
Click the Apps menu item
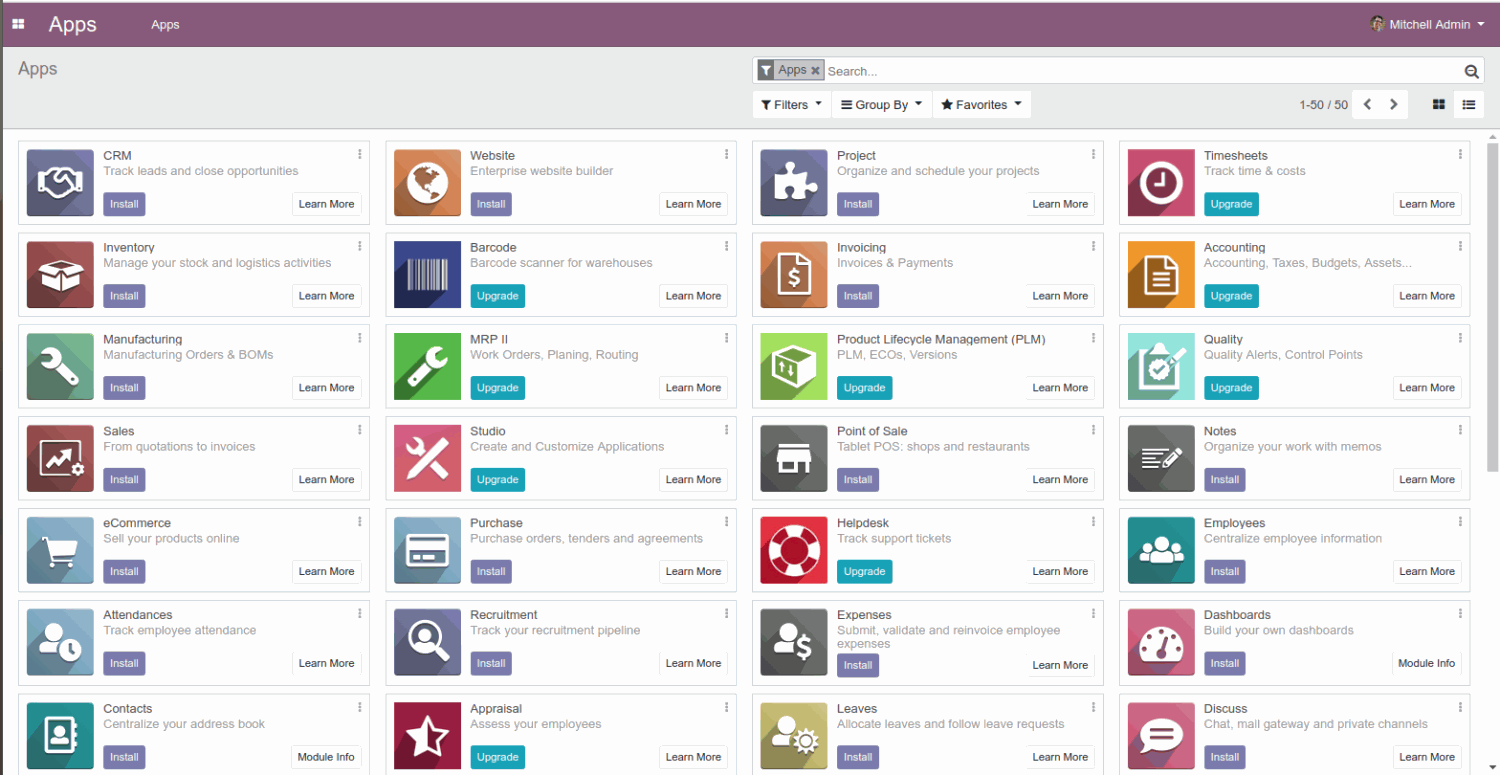(x=165, y=24)
